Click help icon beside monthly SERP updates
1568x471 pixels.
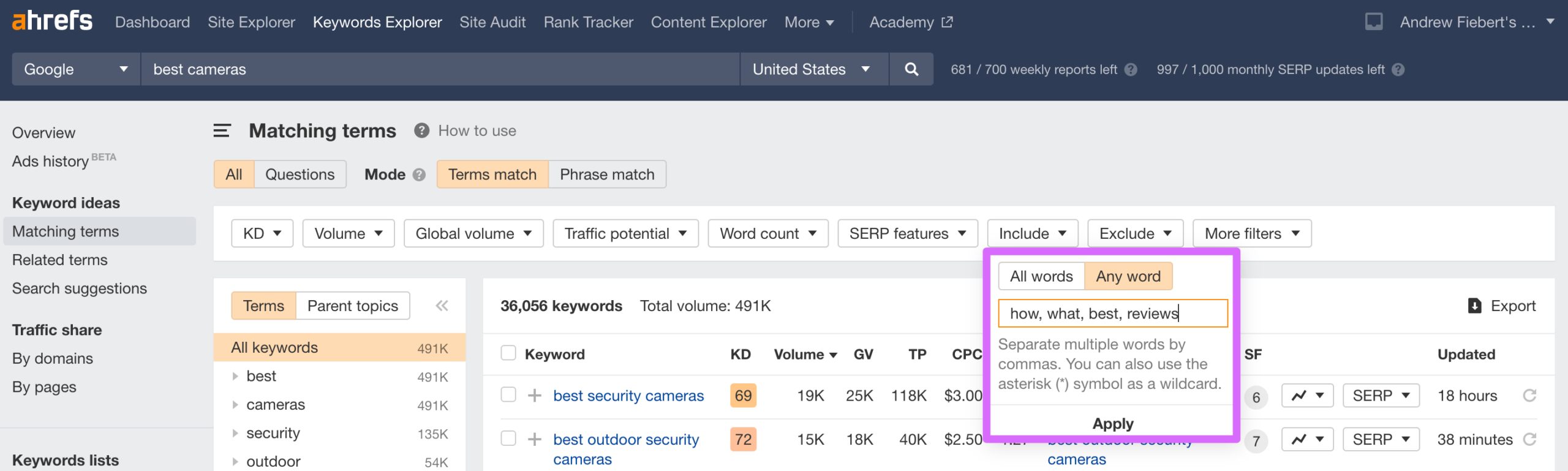click(x=1398, y=70)
